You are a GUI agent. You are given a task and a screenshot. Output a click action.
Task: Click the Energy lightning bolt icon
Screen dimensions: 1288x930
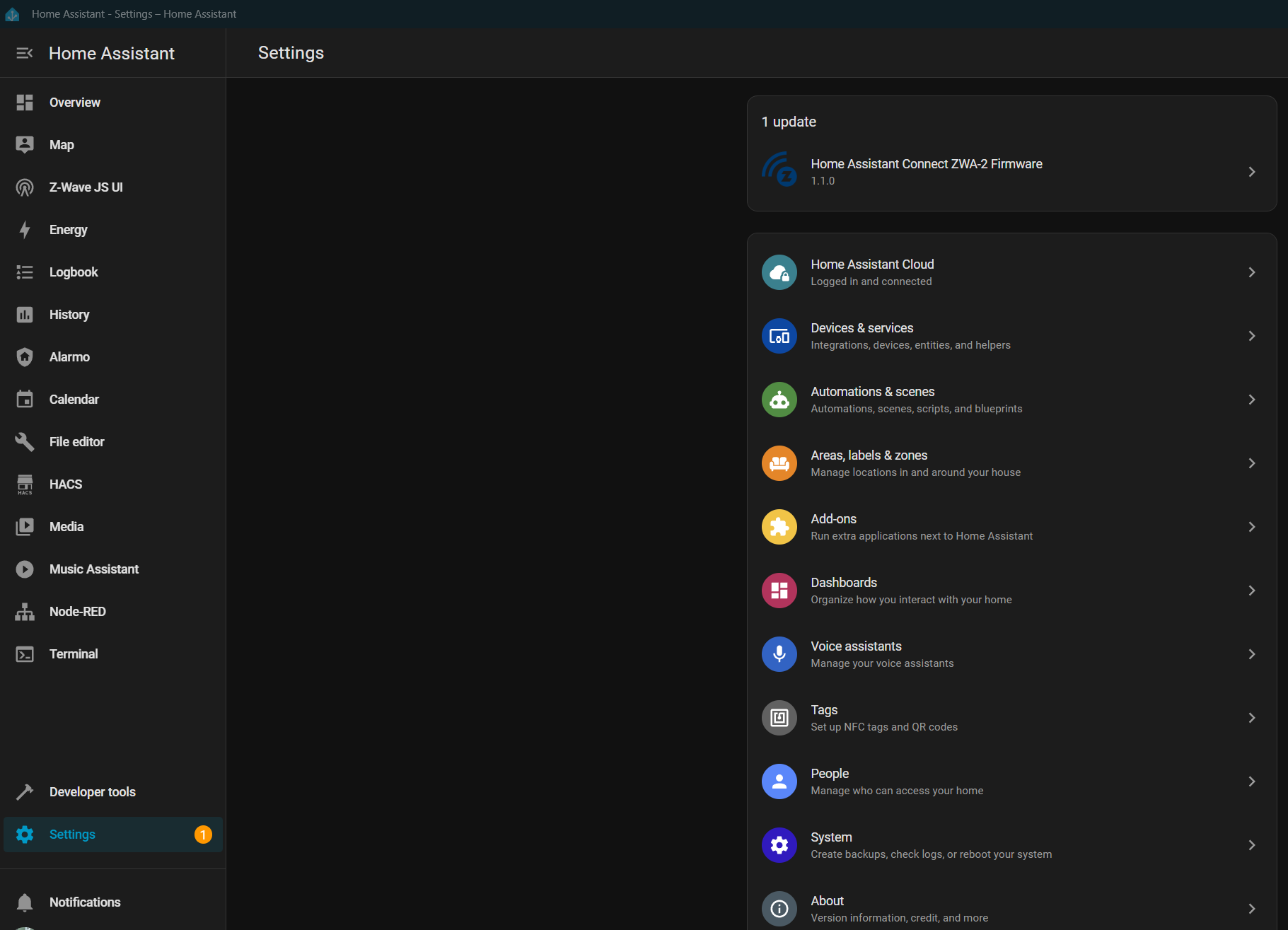pos(25,230)
